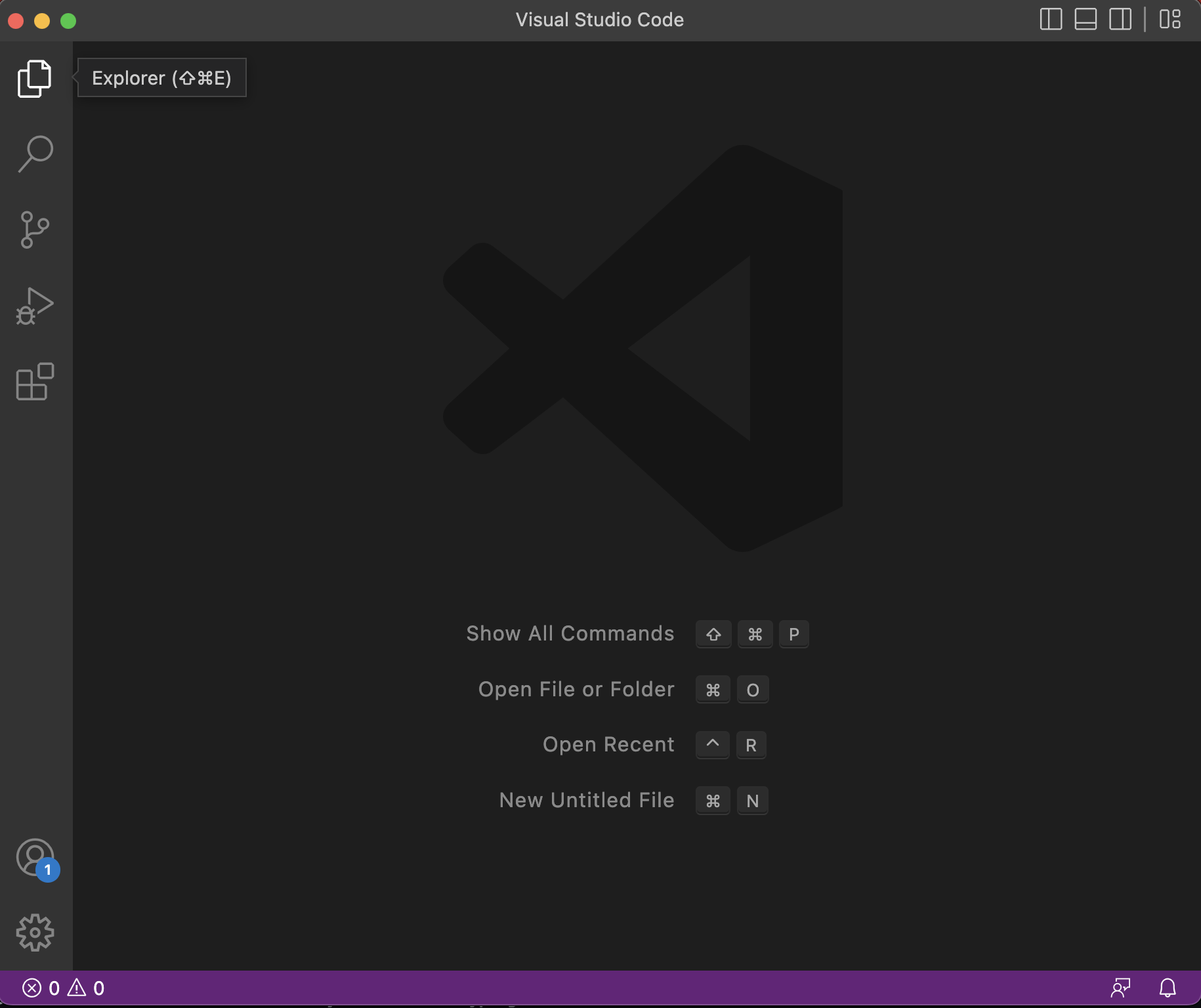Open the Extensions view
The width and height of the screenshot is (1201, 1008).
[35, 381]
